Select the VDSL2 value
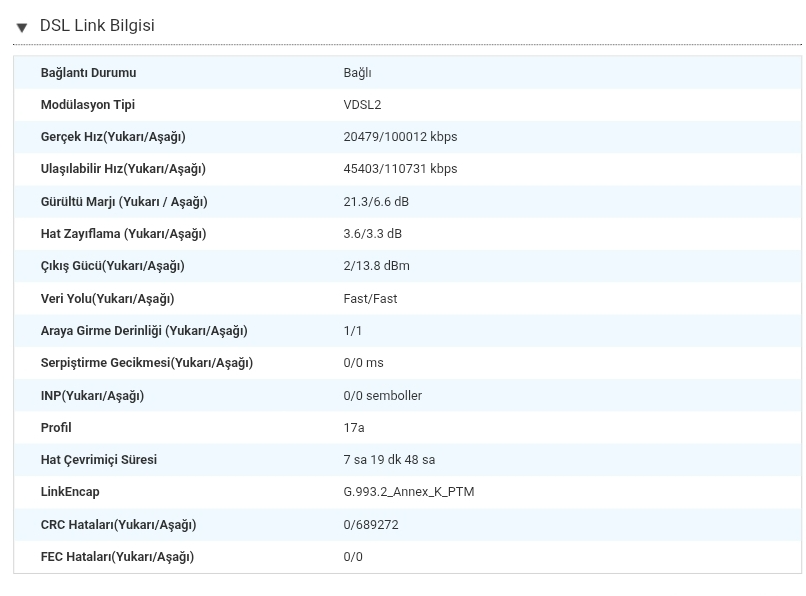The image size is (806, 596). coord(362,105)
